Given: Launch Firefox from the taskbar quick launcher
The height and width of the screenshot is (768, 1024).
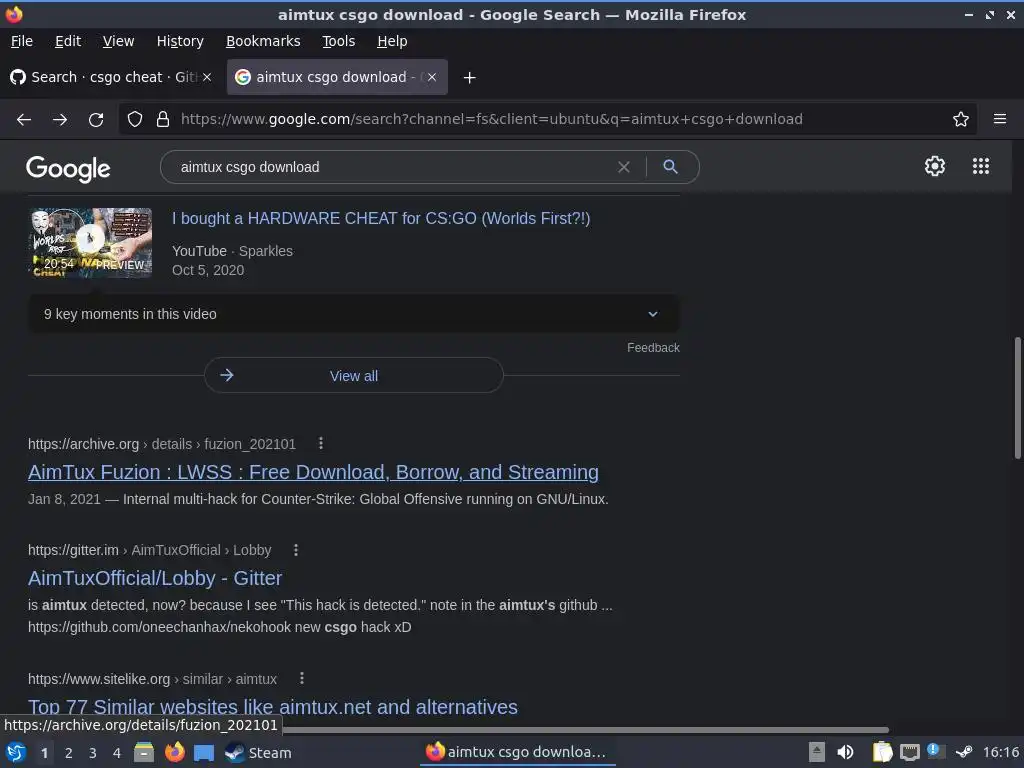Looking at the screenshot, I should tap(174, 752).
